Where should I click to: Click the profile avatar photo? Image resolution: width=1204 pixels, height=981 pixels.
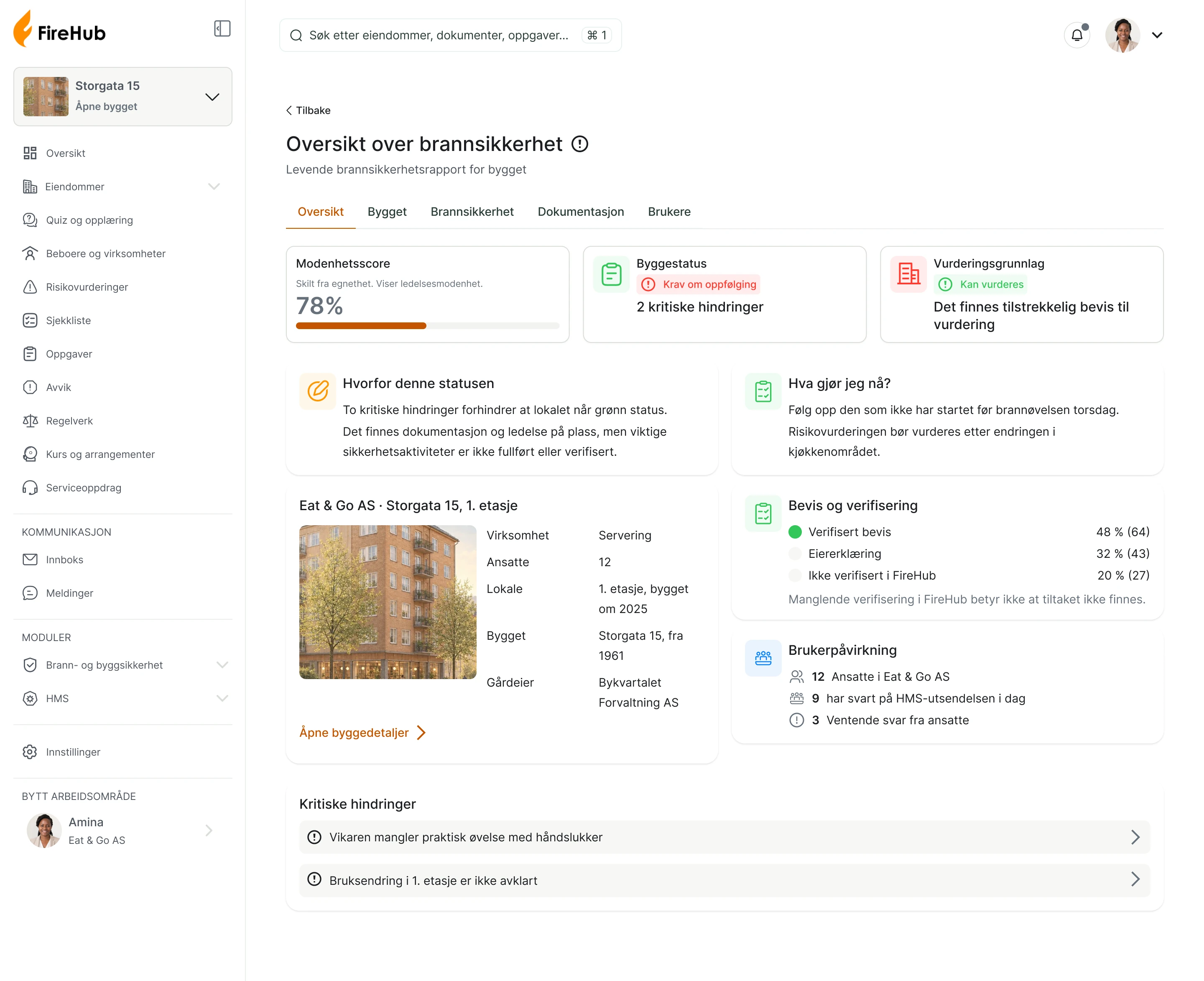click(x=1122, y=35)
